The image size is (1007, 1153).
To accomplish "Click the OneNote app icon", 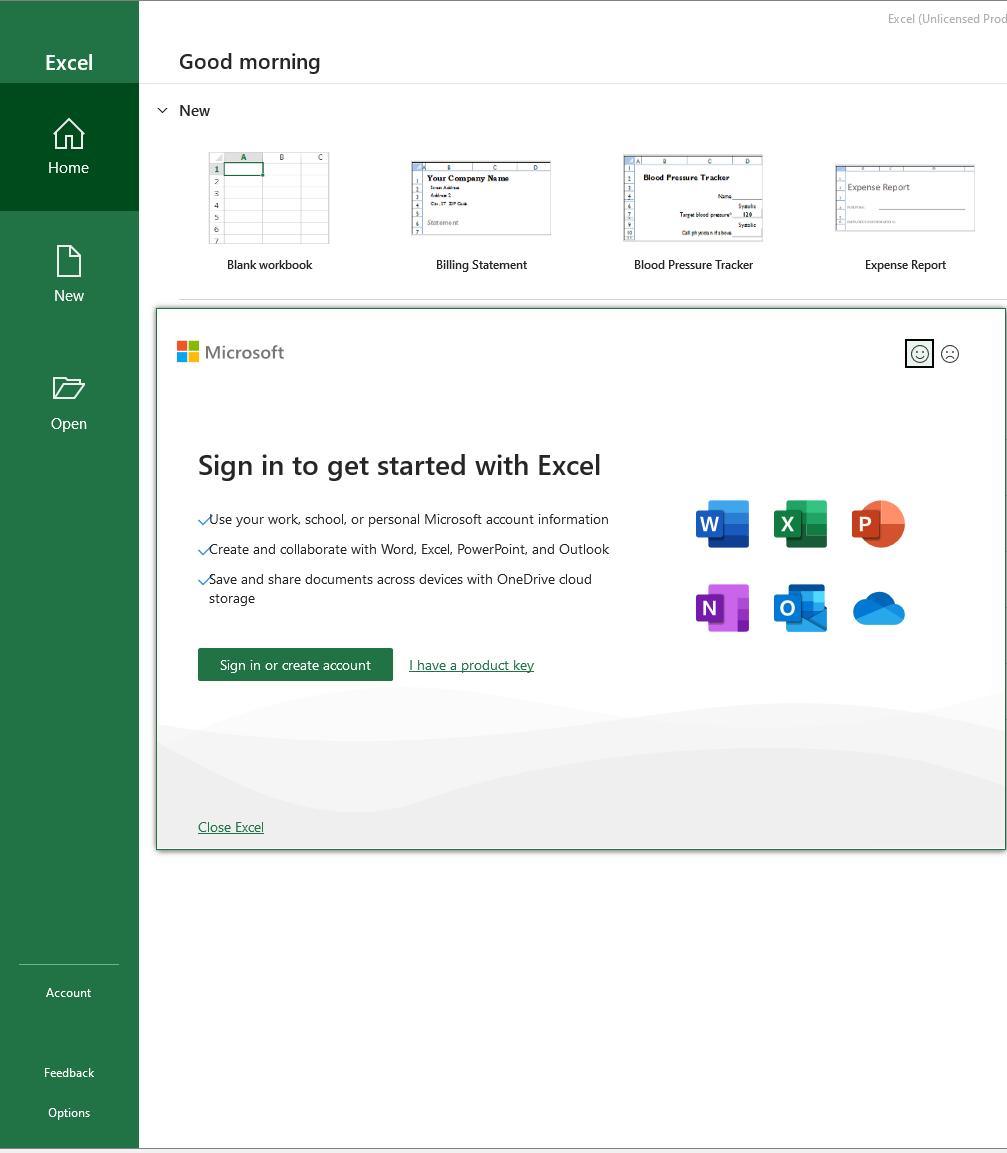I will click(x=722, y=608).
